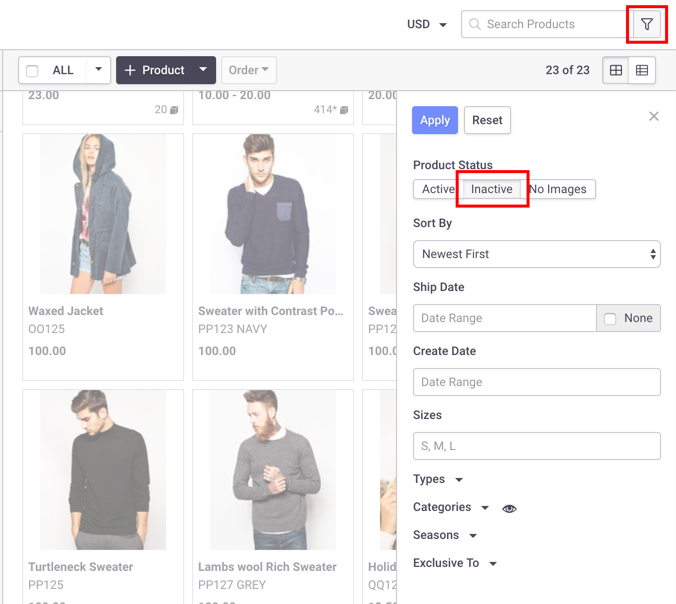Screen dimensions: 676x604
Task: Expand the Seasons filter section
Action: coord(444,535)
